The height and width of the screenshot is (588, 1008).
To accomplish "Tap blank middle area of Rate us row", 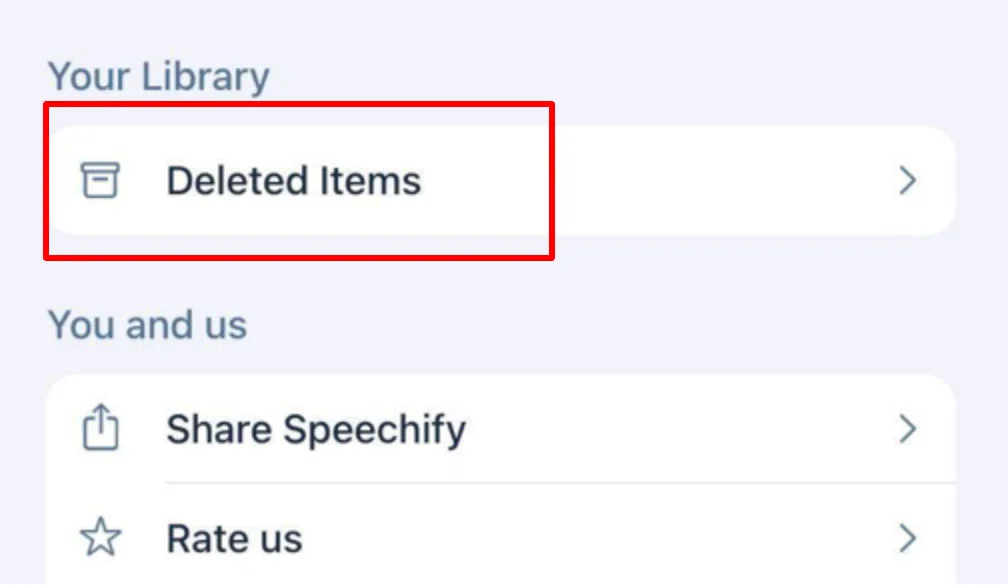I will point(600,539).
